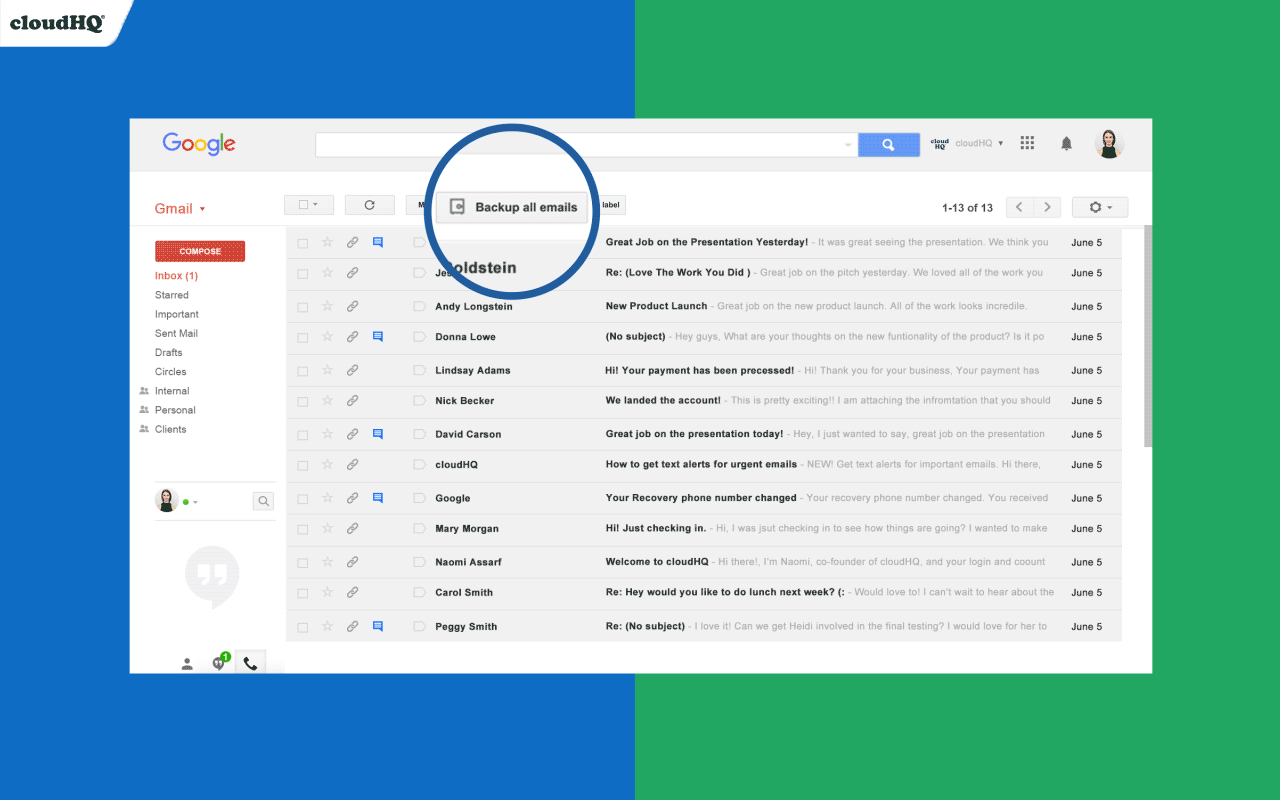The image size is (1280, 800).
Task: Click the link icon in the Lindsay Adams row
Action: tap(352, 370)
